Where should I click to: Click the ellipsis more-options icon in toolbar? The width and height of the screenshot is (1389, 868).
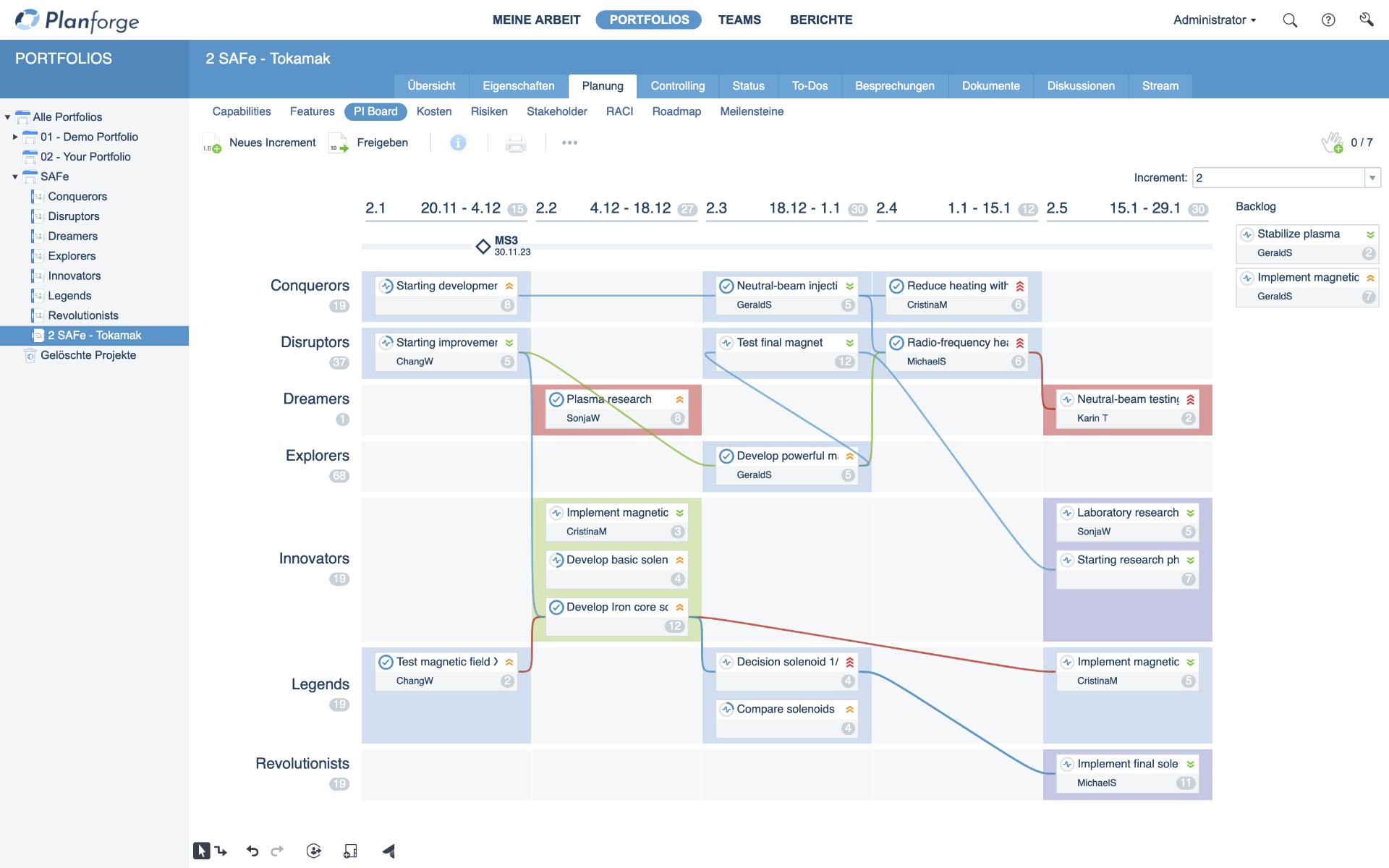tap(569, 144)
